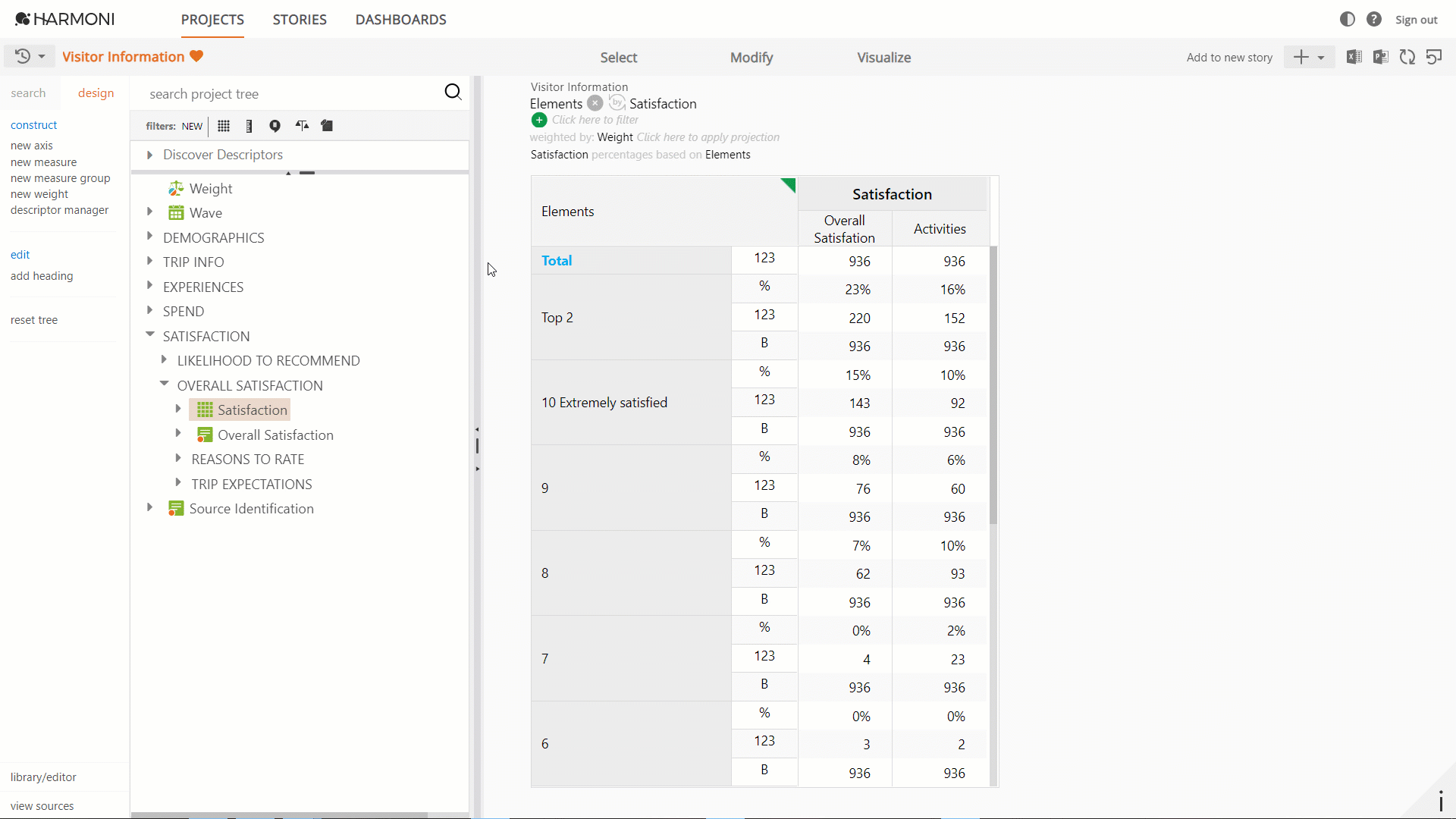The image size is (1456, 819).
Task: Export the table to PowerPoint
Action: click(x=1380, y=57)
